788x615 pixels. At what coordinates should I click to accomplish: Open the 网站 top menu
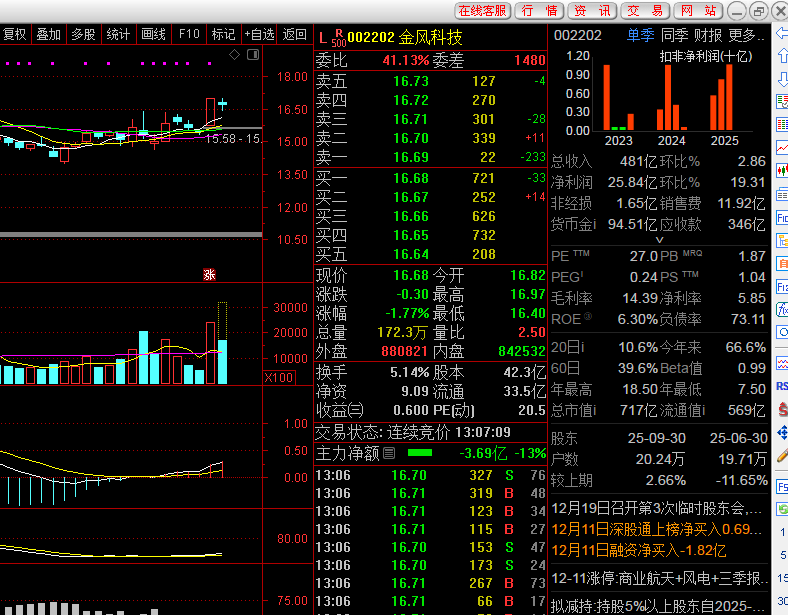698,11
